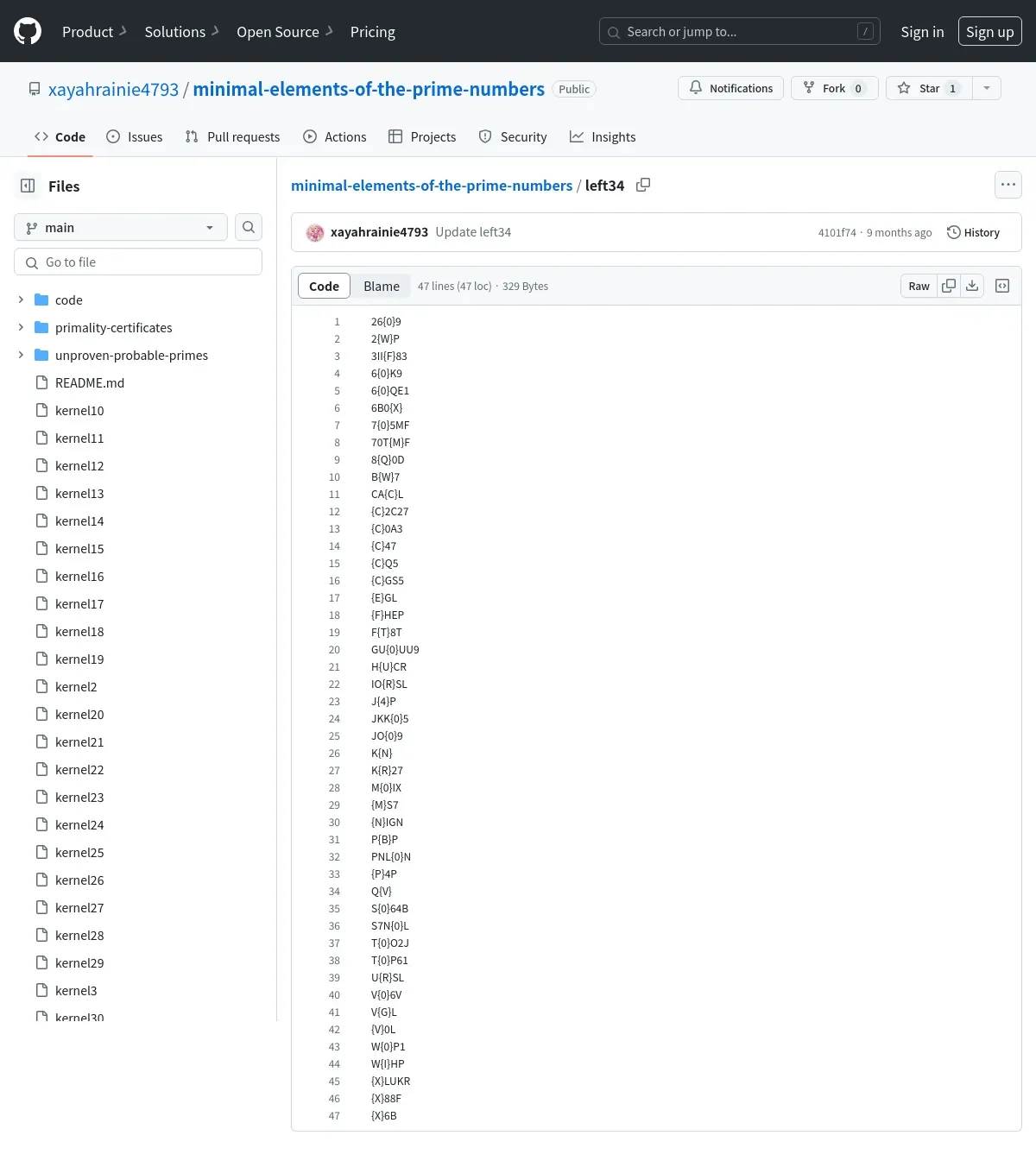Switch to the Actions tab

[x=334, y=136]
